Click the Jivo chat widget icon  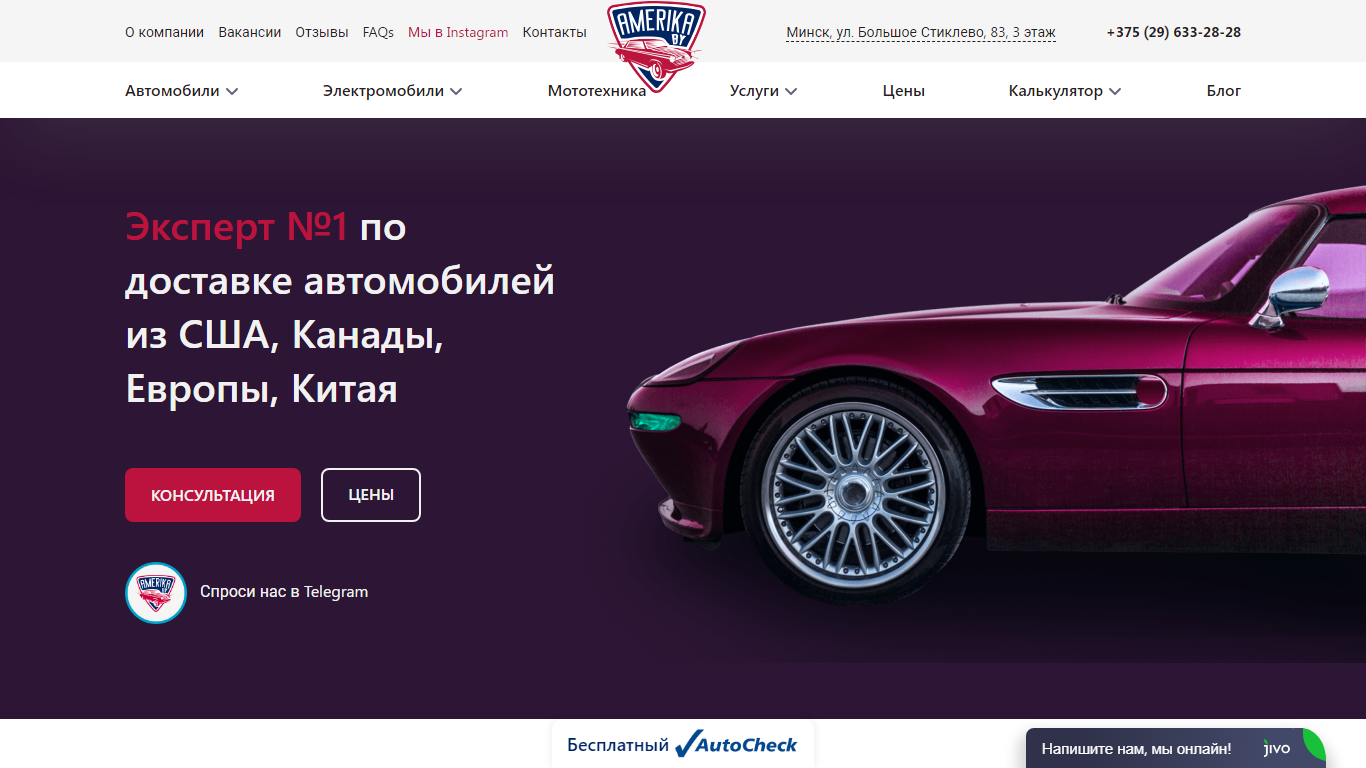pyautogui.click(x=1280, y=748)
